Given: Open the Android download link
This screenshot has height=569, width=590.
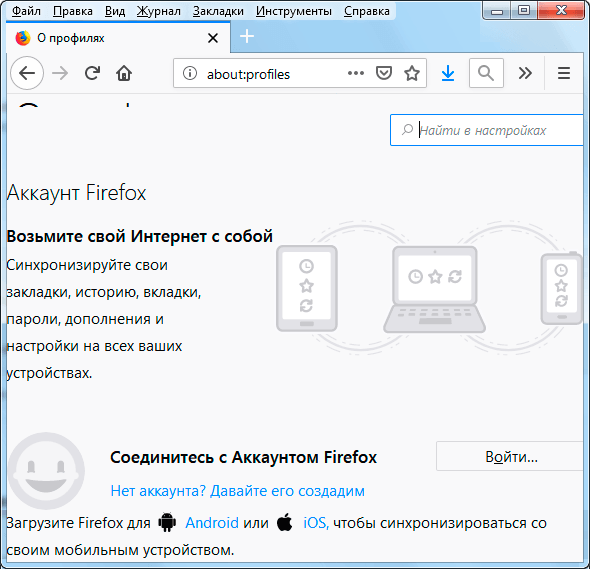Looking at the screenshot, I should (x=212, y=523).
